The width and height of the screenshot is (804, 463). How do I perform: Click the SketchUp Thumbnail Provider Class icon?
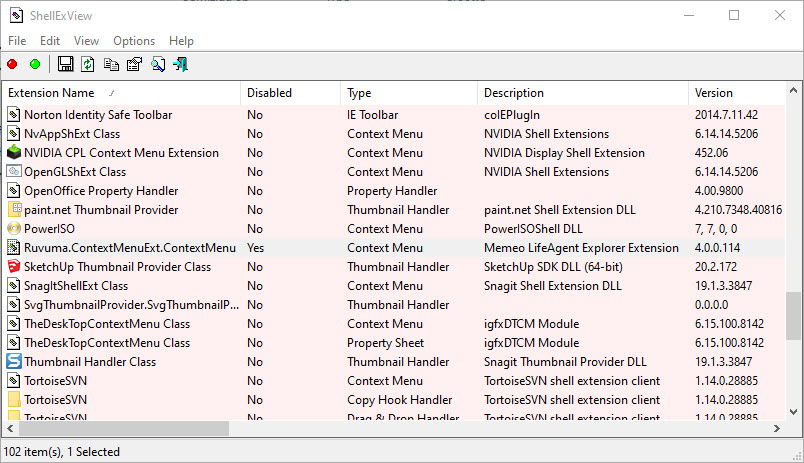click(x=14, y=267)
